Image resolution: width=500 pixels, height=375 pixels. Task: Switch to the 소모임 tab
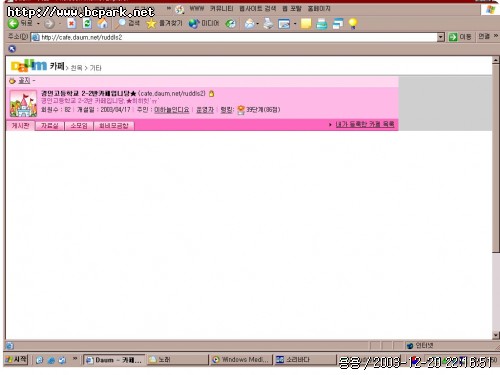click(x=79, y=126)
